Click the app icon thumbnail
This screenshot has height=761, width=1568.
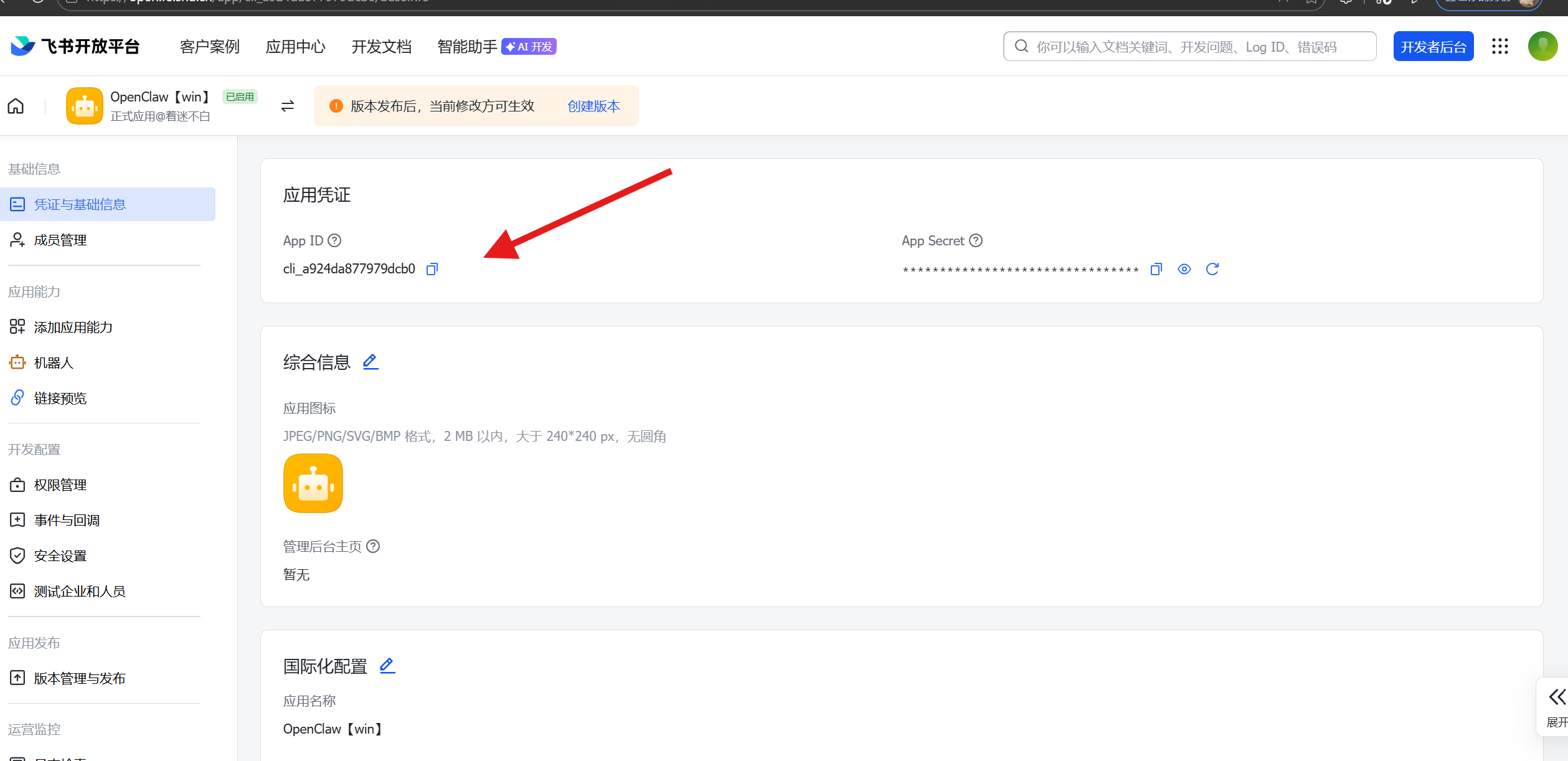tap(313, 483)
